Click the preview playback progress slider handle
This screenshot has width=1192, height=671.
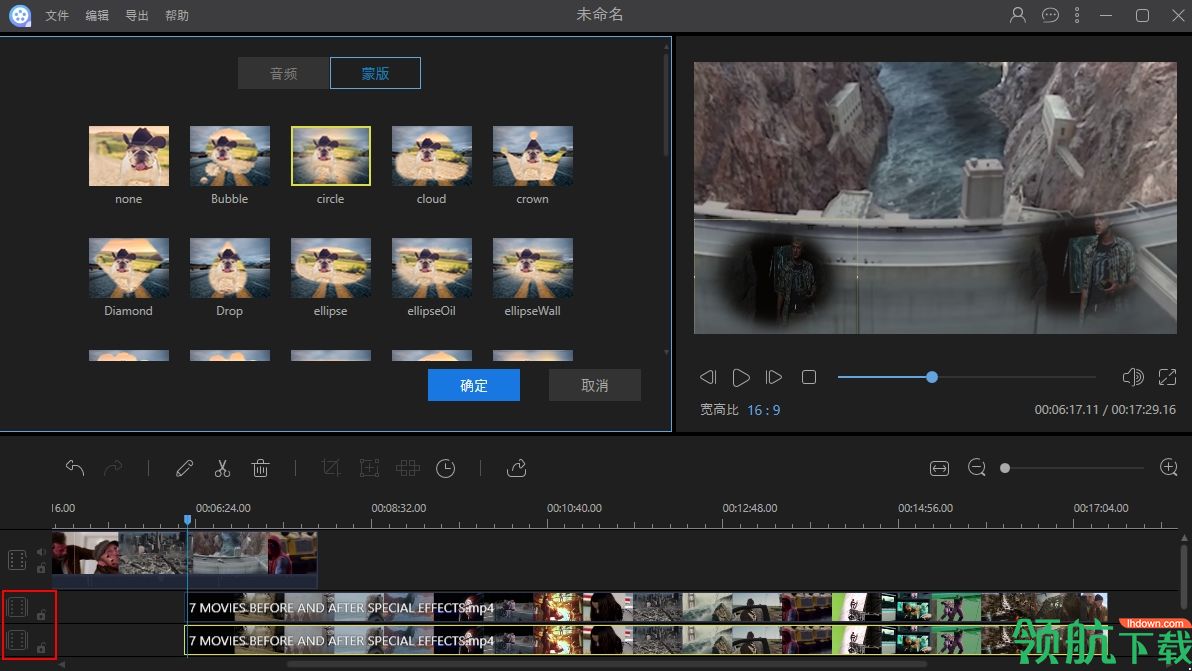point(932,377)
